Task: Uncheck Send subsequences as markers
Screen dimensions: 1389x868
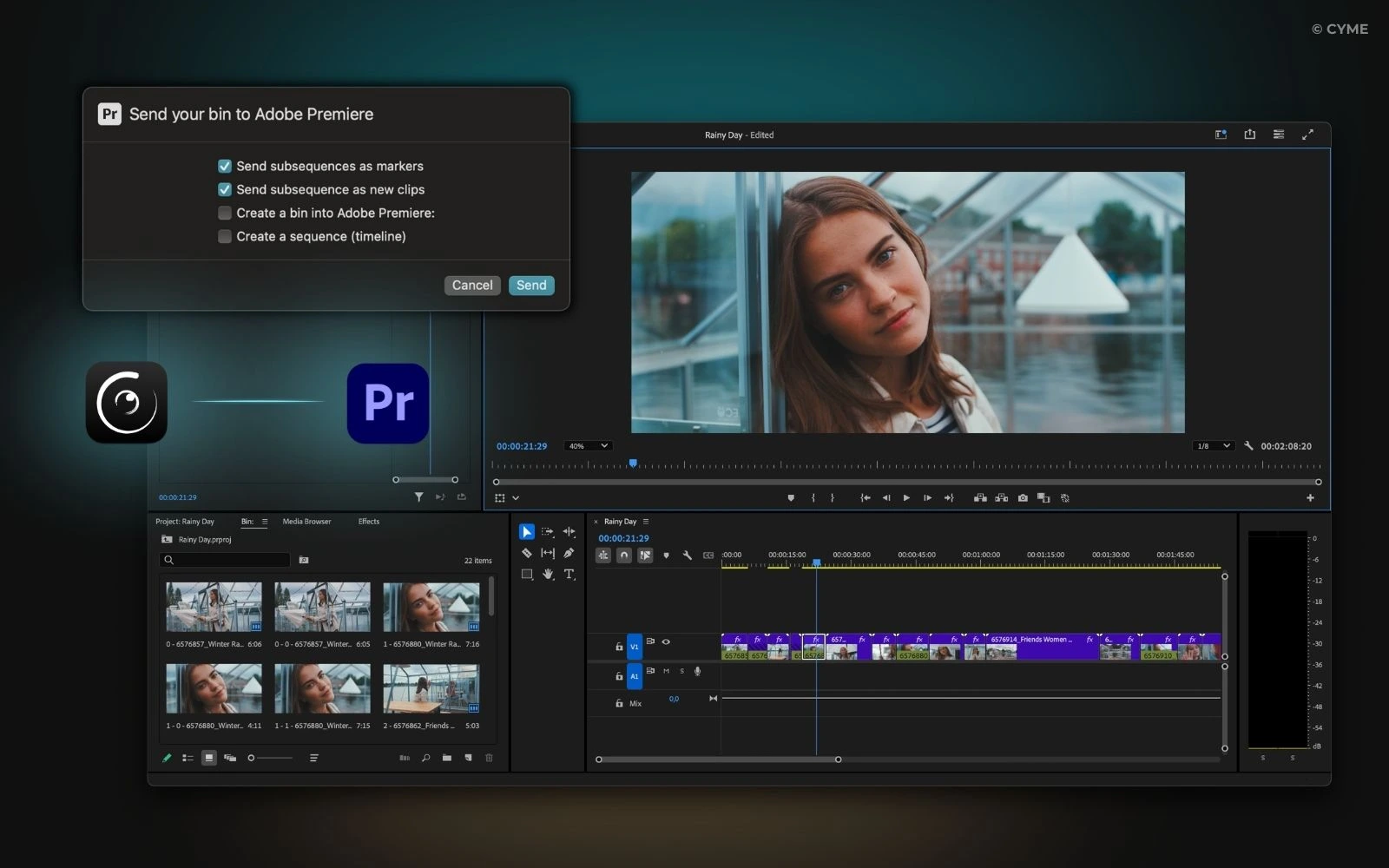Action: click(x=224, y=166)
